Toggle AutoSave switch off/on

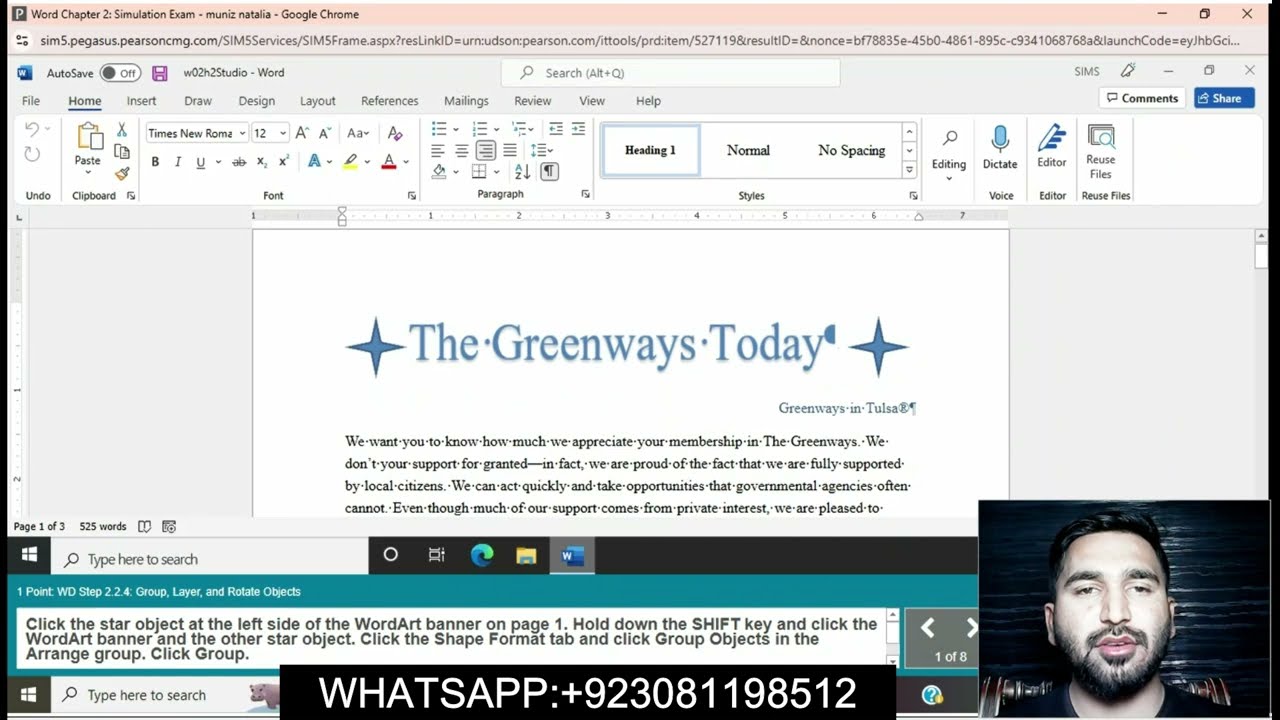pyautogui.click(x=121, y=73)
